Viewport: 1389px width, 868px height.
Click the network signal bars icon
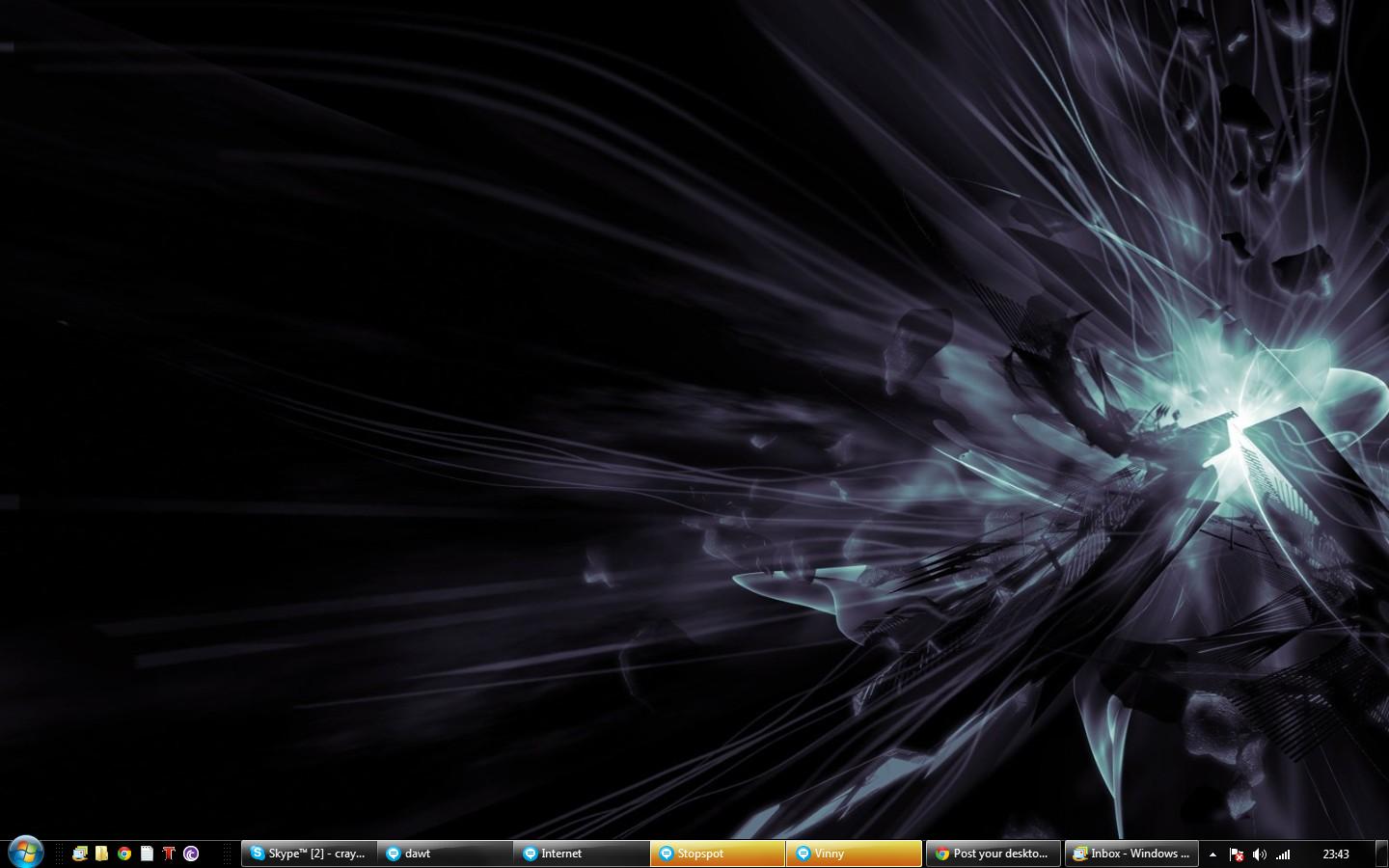pyautogui.click(x=1283, y=854)
